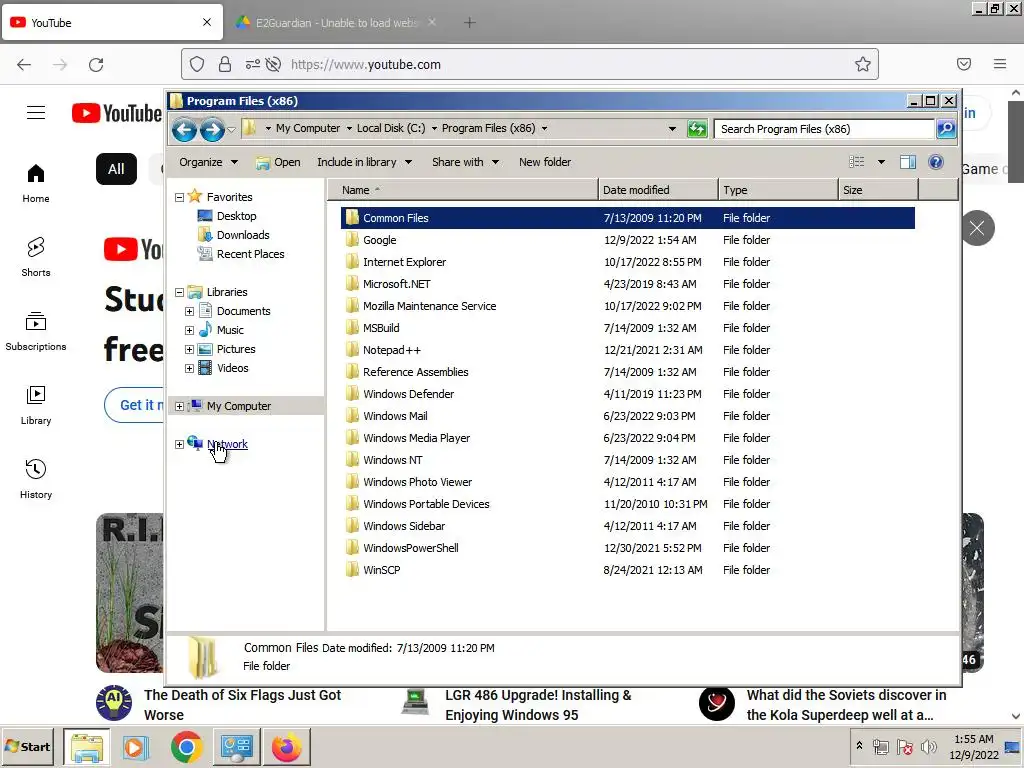Viewport: 1024px width, 768px height.
Task: Click the Search Program Files (x86) field
Action: [x=824, y=129]
